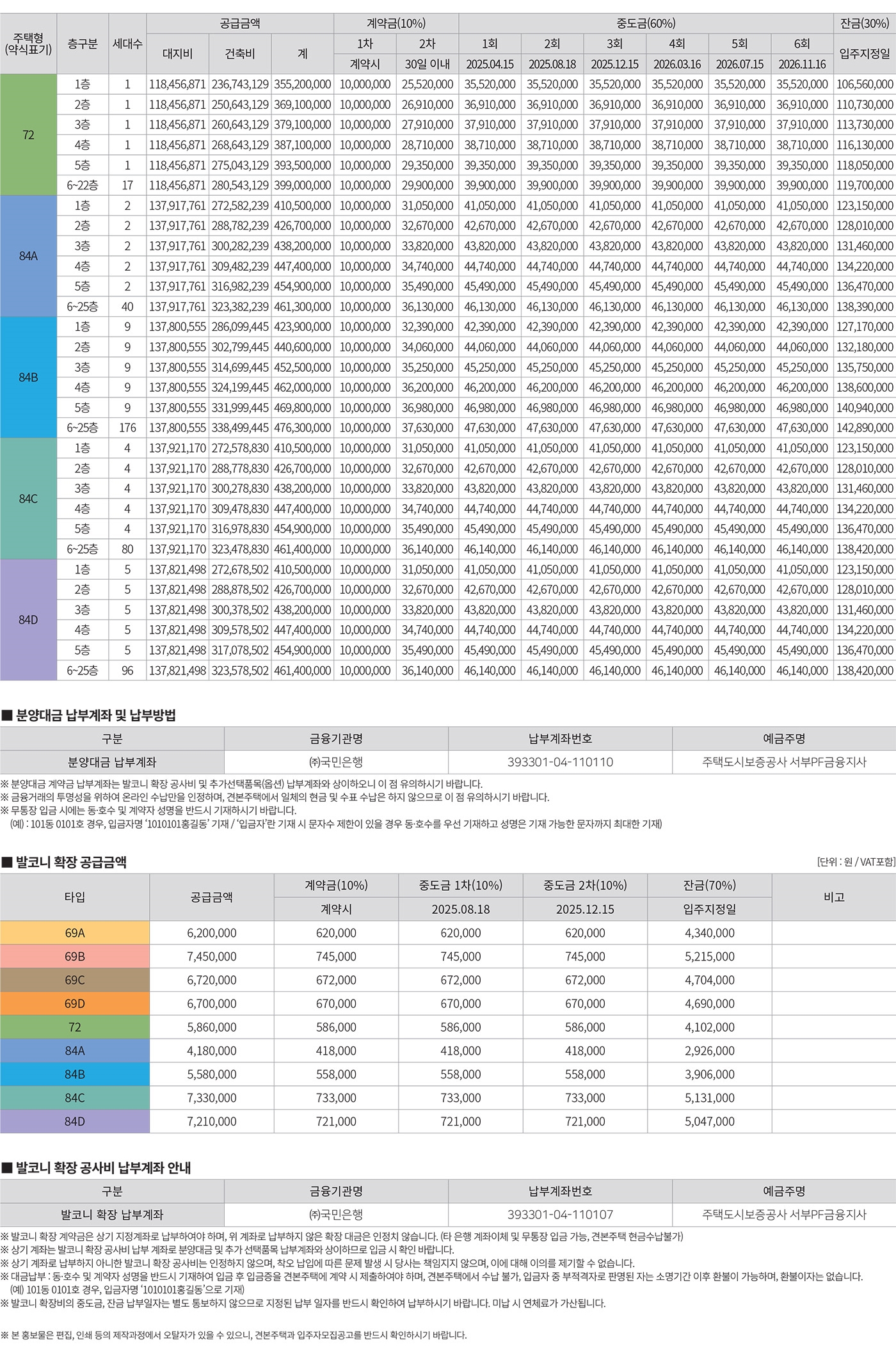
Task: Click the 비고 column header
Action: pyautogui.click(x=834, y=897)
